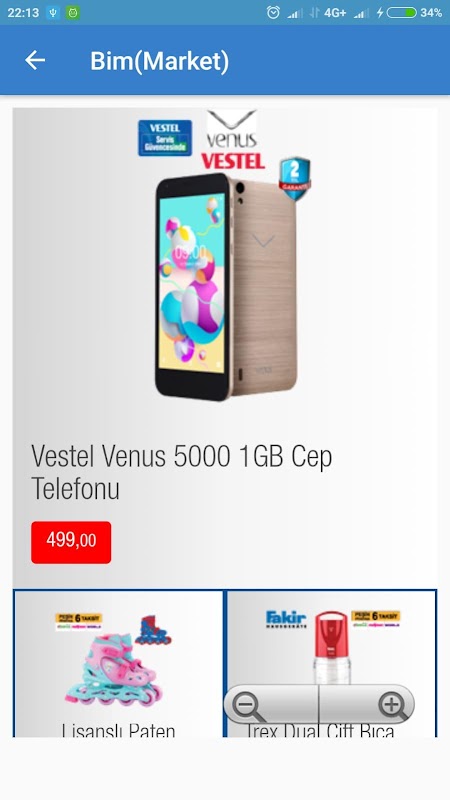This screenshot has height=800, width=450.
Task: Open the Trex Dual Çift Bıçak title
Action: [320, 730]
